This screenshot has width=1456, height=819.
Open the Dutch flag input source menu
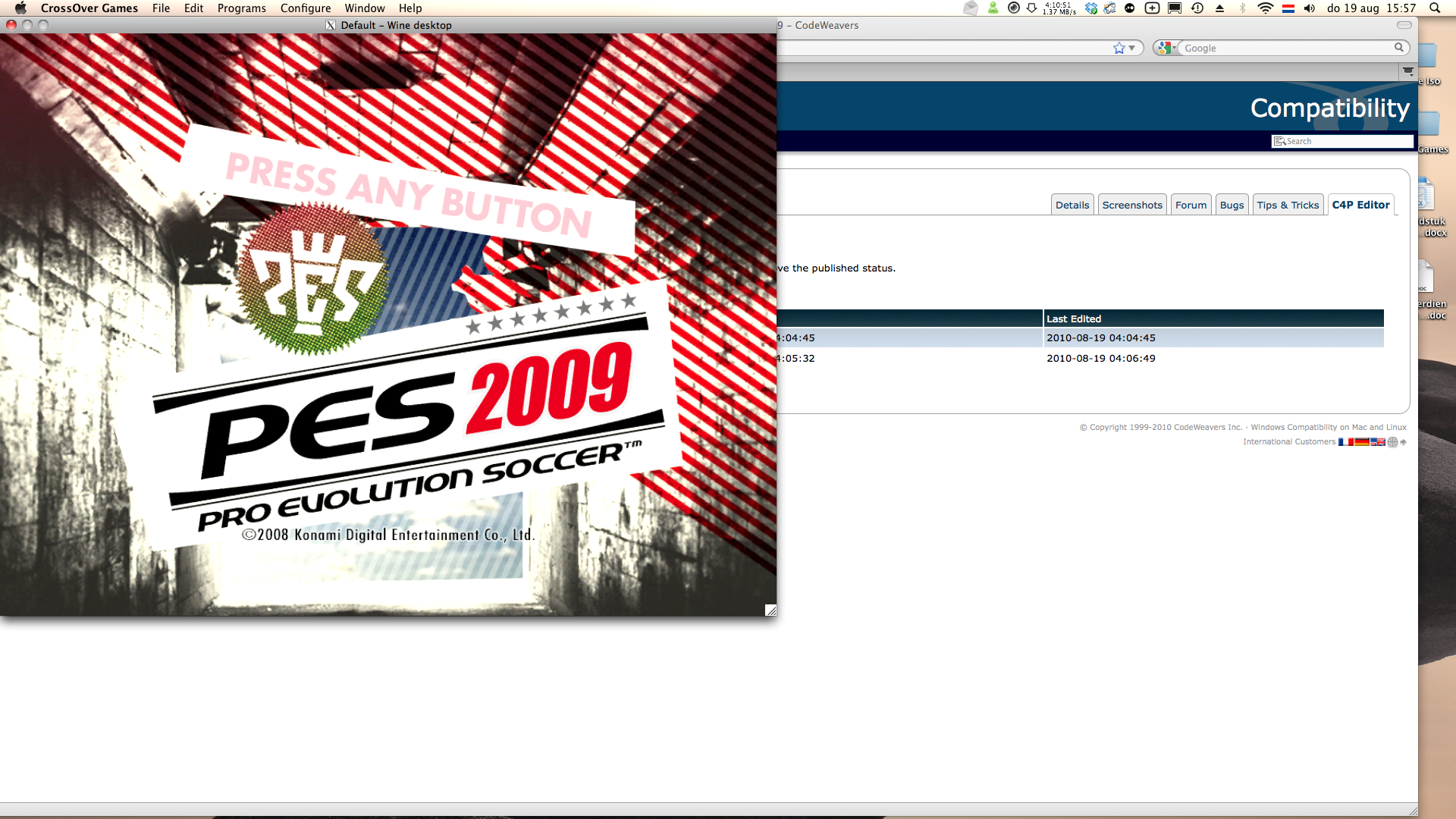point(1288,9)
